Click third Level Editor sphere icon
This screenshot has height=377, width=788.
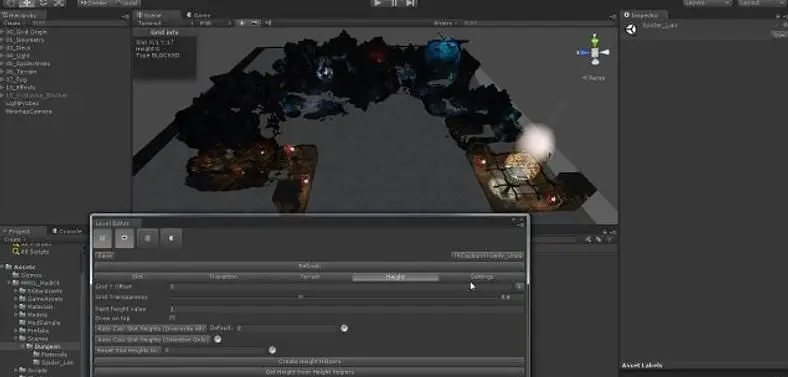pos(147,238)
